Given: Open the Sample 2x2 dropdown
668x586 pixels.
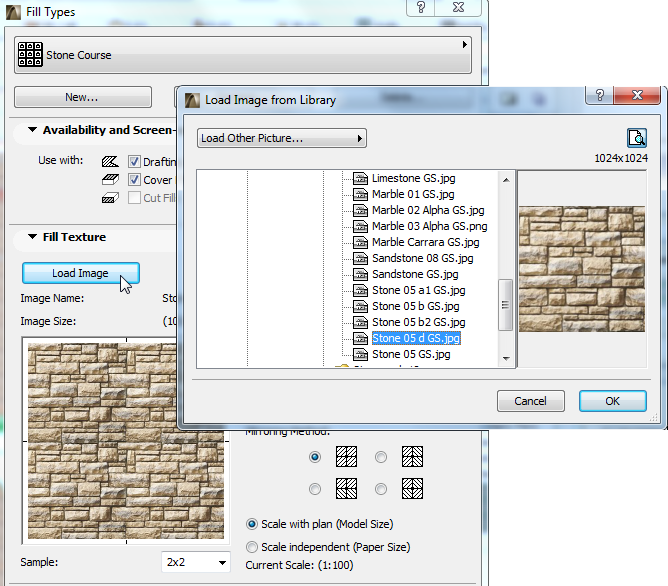Looking at the screenshot, I should click(x=196, y=562).
